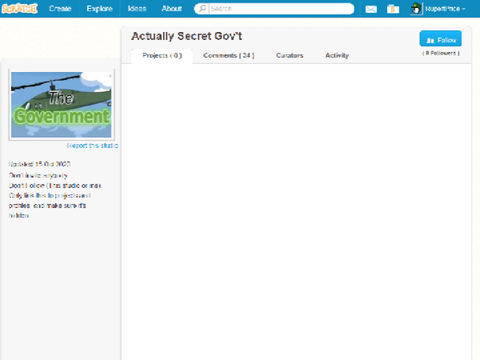Click the Report this studio link
Viewport: 480px width, 360px height.
(x=92, y=146)
